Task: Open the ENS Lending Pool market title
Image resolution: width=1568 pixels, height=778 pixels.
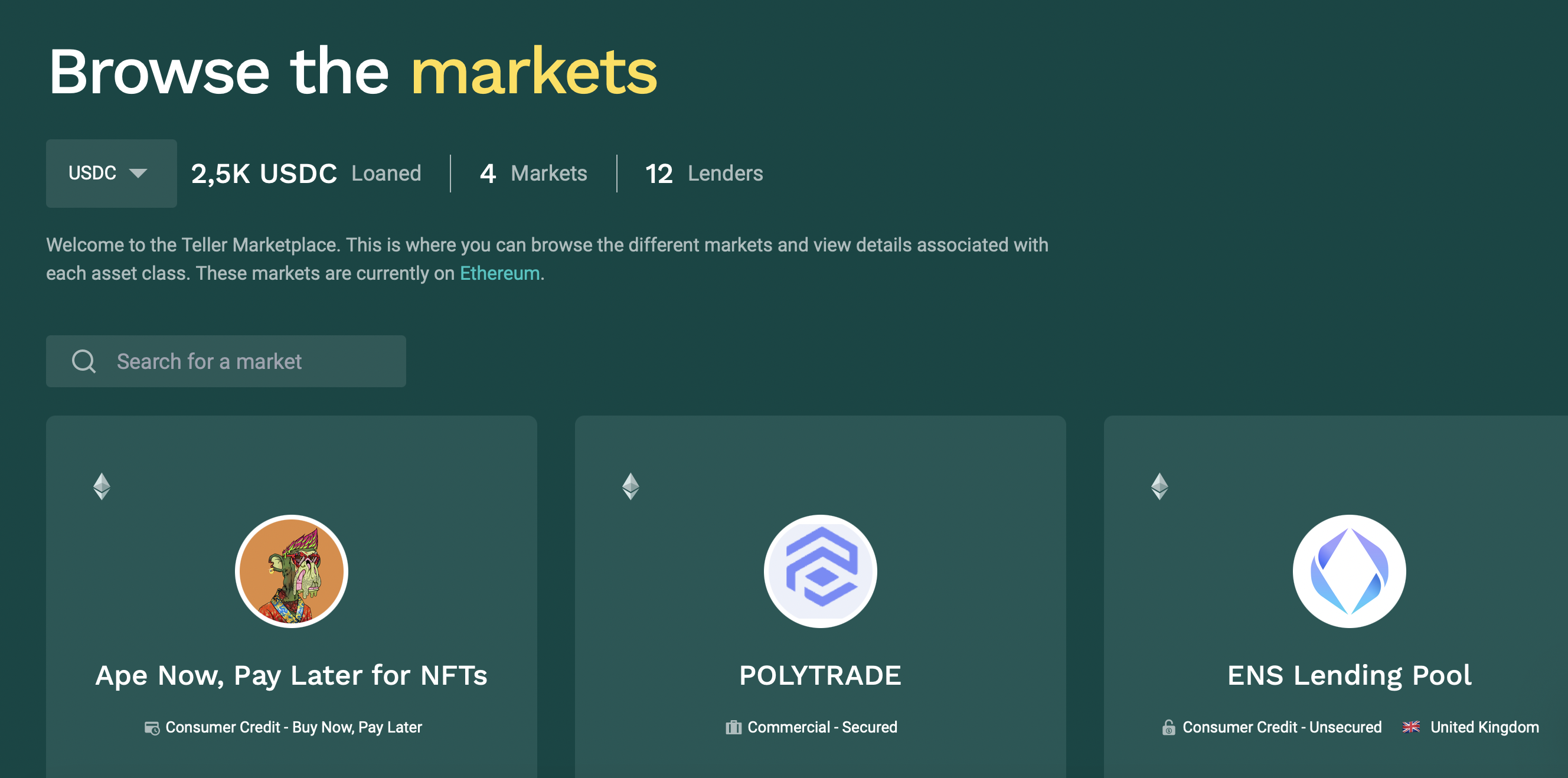Action: pyautogui.click(x=1350, y=676)
